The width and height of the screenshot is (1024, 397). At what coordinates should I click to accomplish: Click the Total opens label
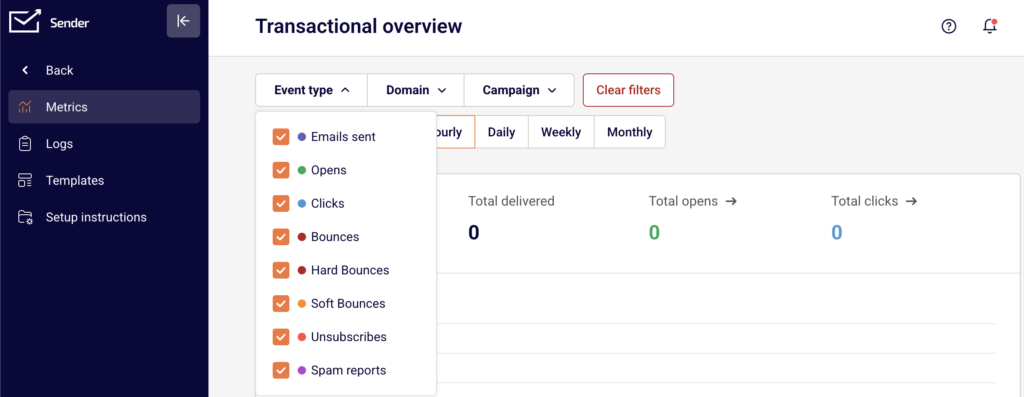[683, 201]
